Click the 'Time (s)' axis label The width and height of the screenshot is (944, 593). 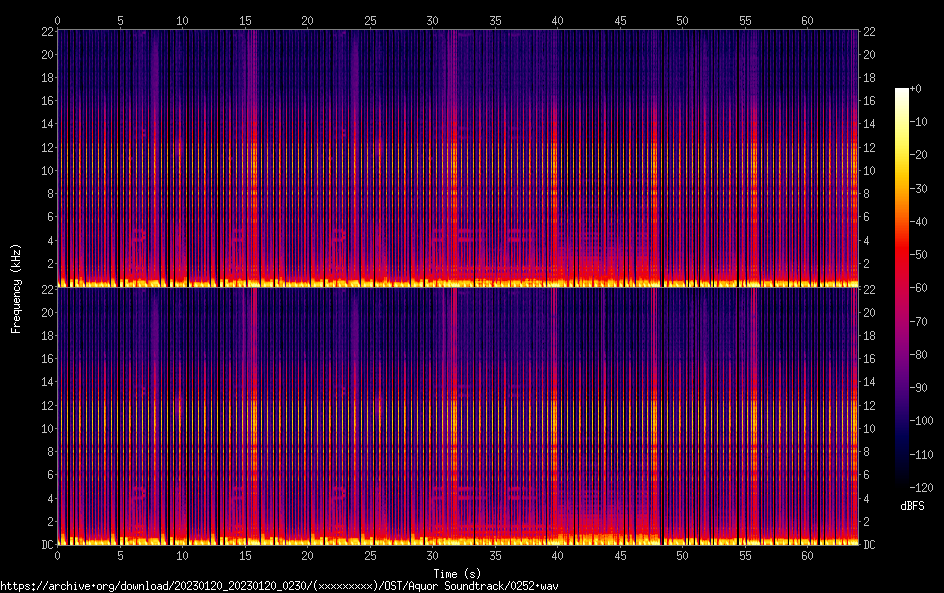[x=457, y=573]
